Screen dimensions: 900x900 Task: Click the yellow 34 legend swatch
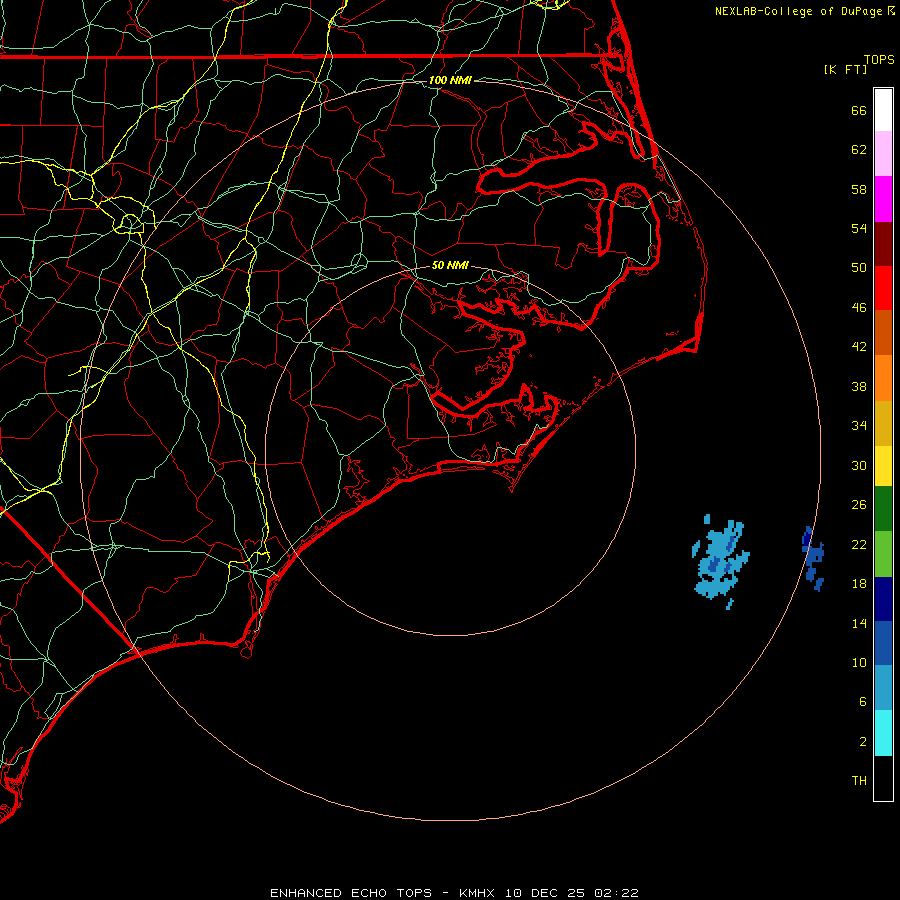click(x=883, y=466)
